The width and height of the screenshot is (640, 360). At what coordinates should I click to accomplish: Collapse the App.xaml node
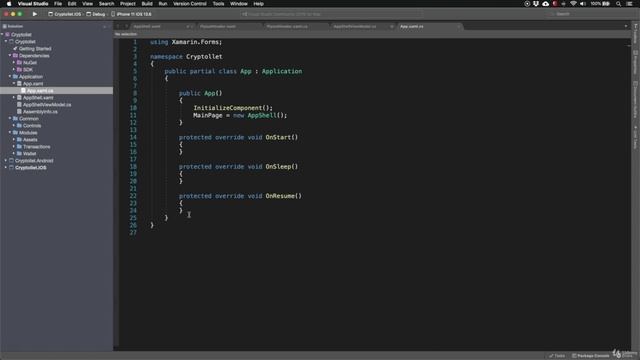click(14, 83)
